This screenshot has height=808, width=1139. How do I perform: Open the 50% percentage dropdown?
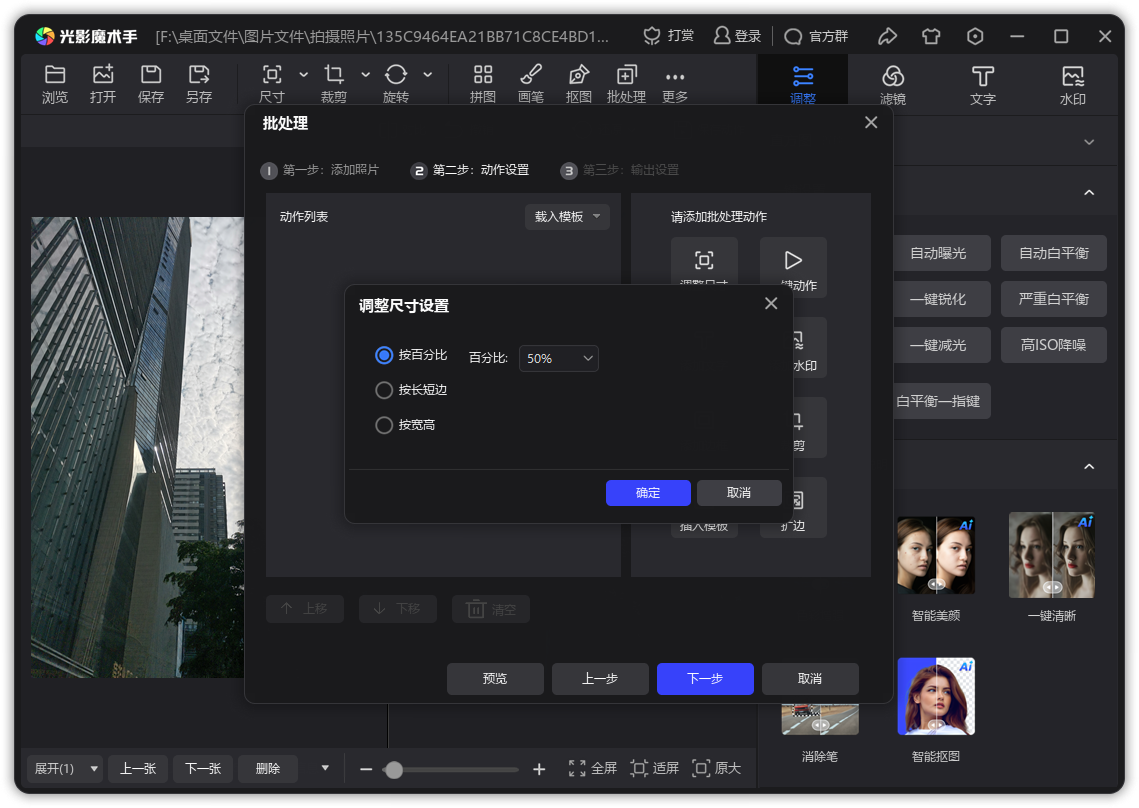click(558, 358)
